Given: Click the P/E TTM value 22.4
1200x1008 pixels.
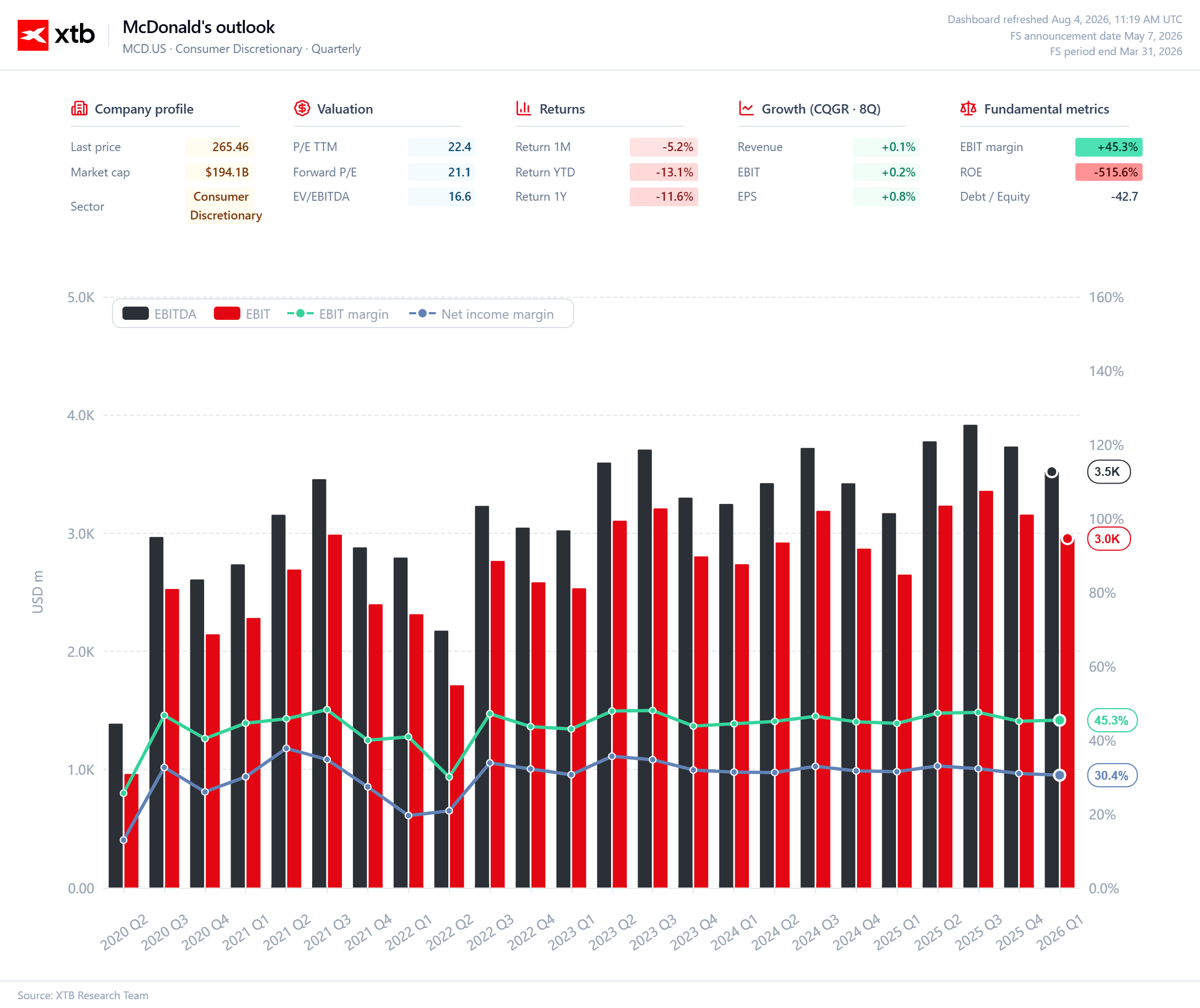Looking at the screenshot, I should [441, 147].
